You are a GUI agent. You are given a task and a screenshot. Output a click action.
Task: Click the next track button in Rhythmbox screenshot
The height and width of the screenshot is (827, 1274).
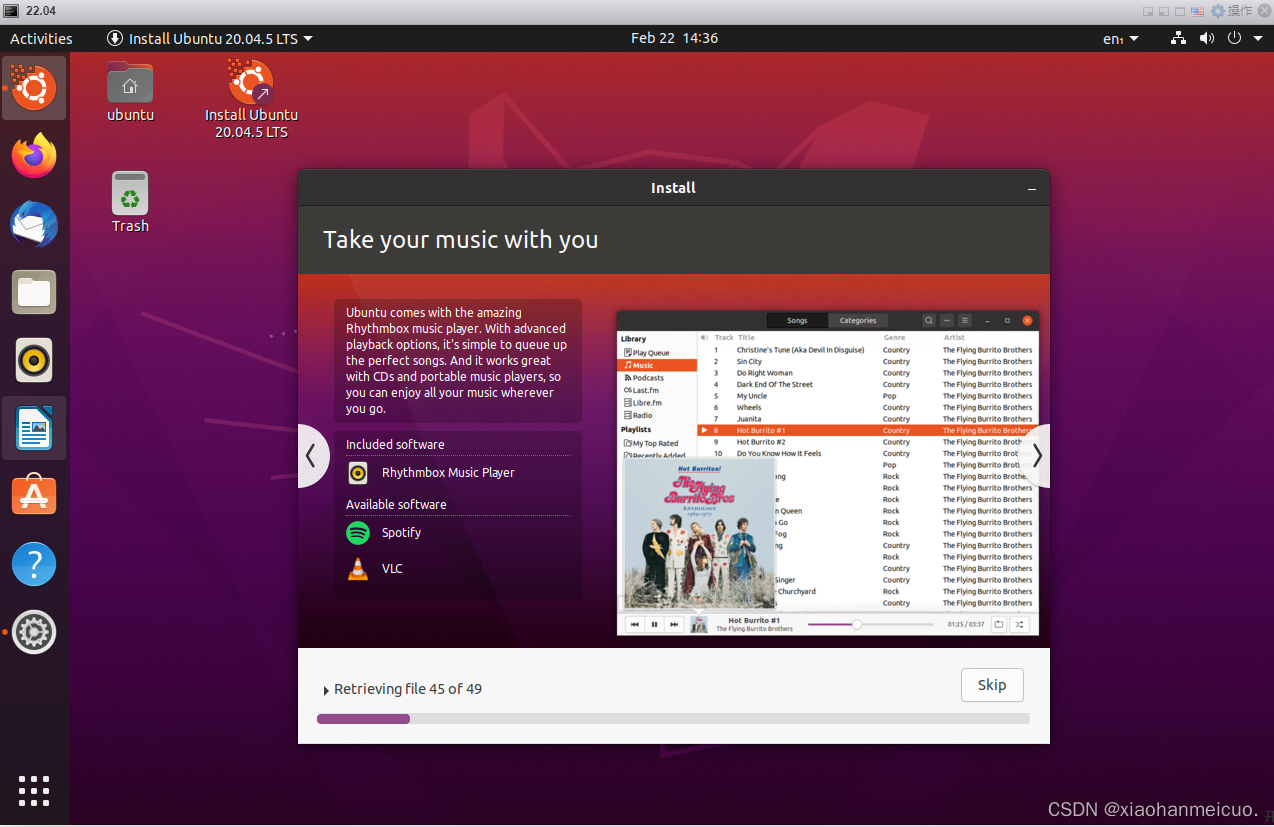(674, 624)
